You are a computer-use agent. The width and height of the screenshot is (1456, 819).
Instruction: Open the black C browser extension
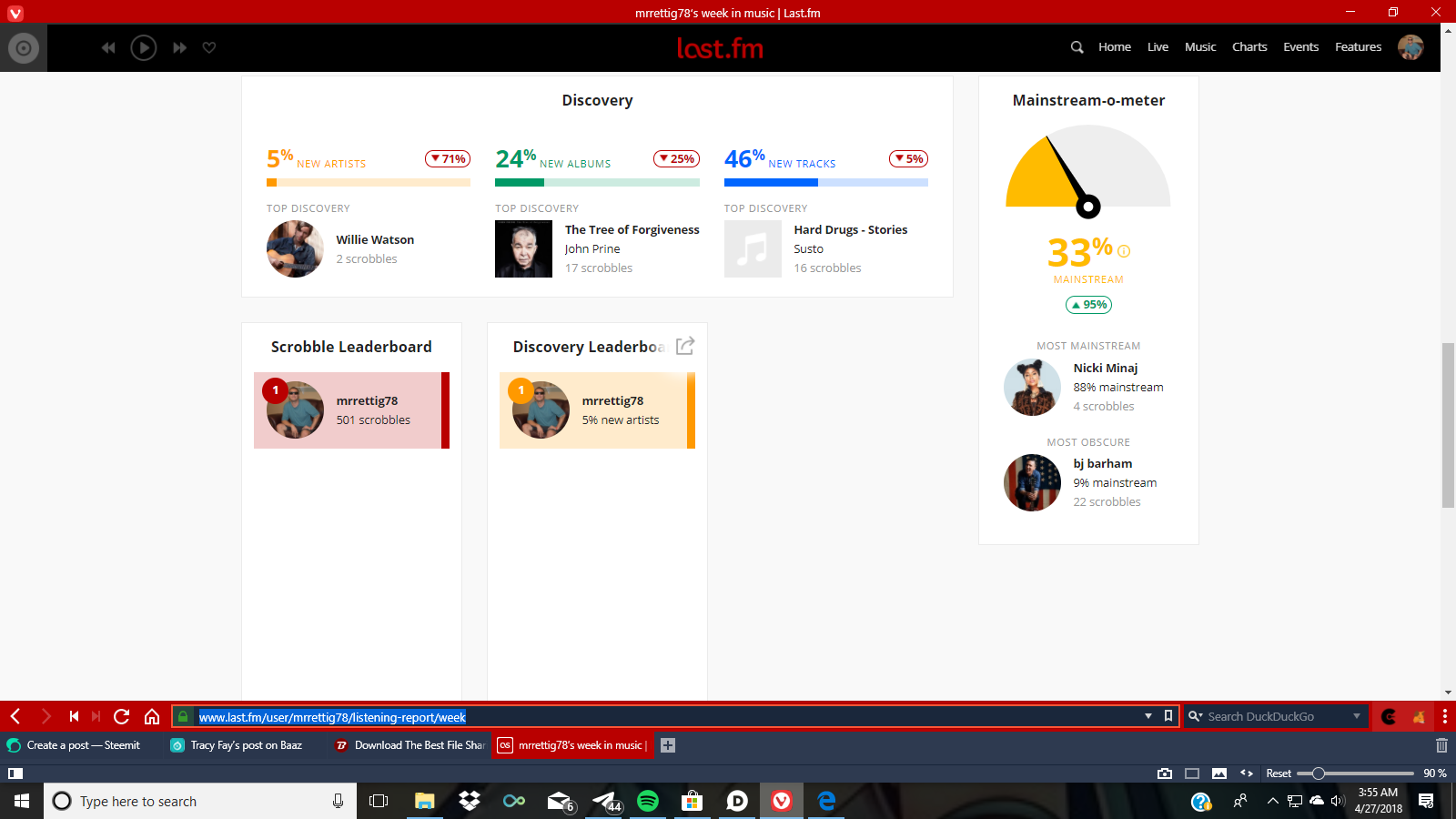point(1389,717)
